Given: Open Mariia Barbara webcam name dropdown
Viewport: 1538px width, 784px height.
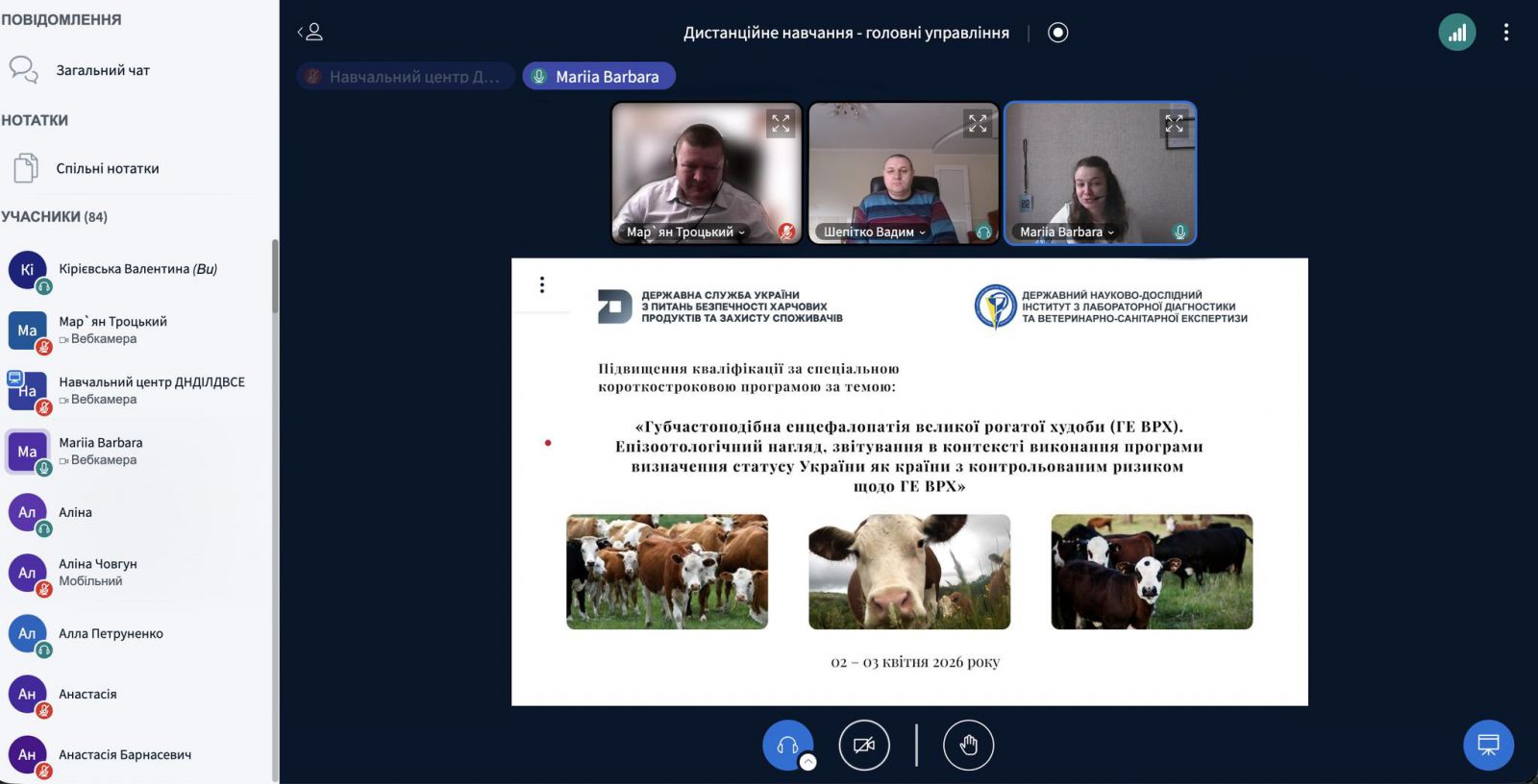Looking at the screenshot, I should [x=1066, y=233].
